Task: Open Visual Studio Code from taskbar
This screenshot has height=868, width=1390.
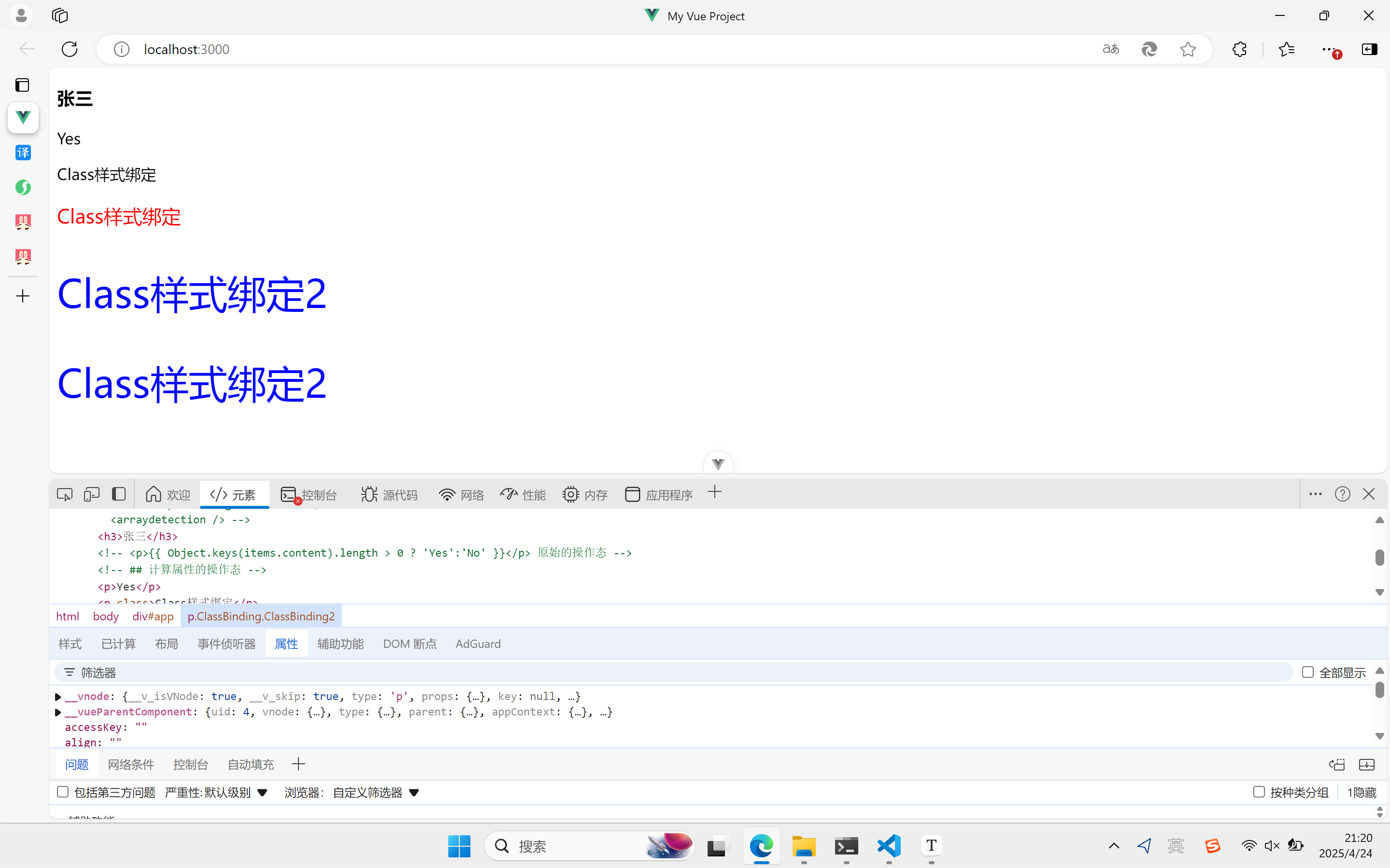Action: point(888,846)
